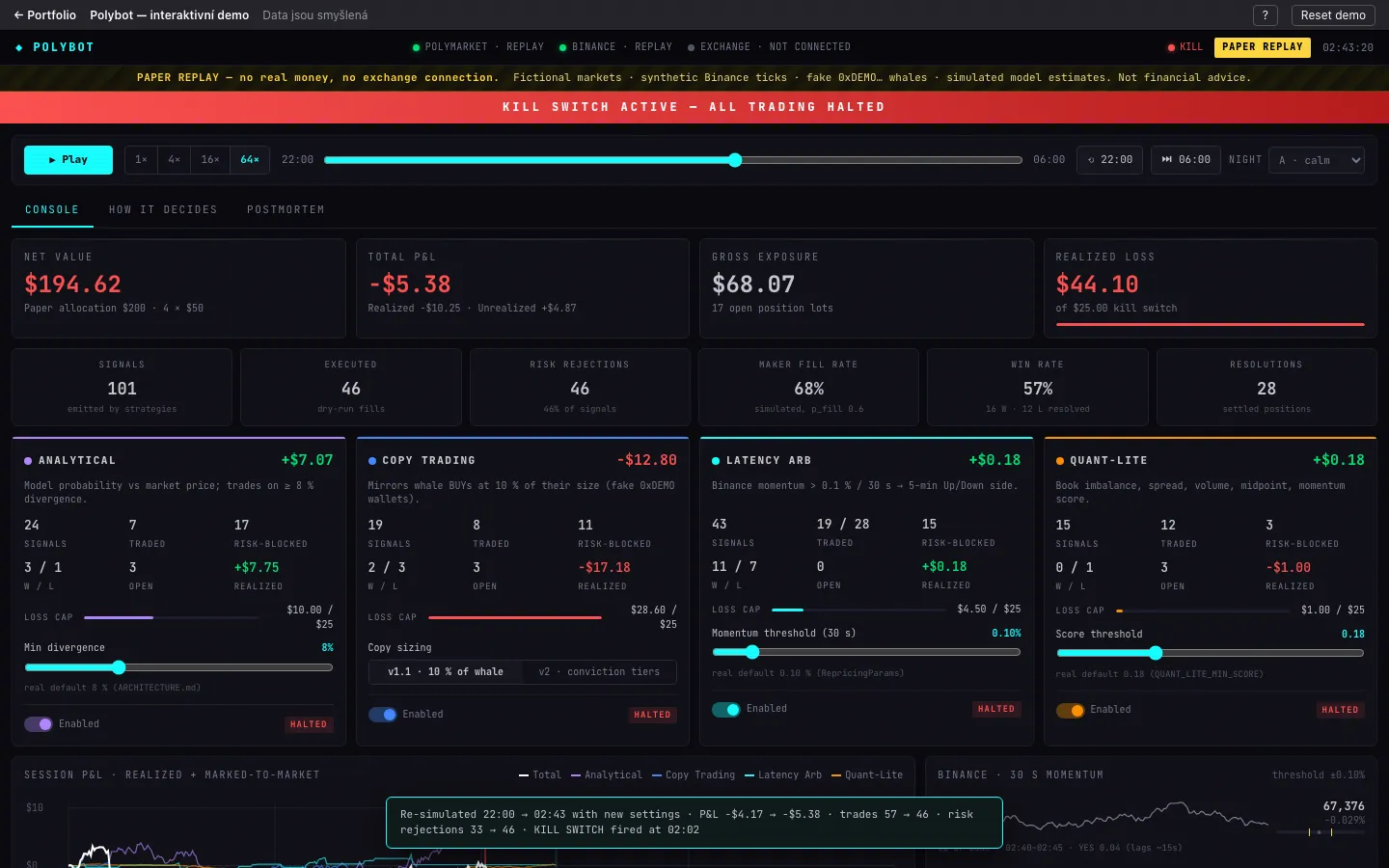Click the purple Analytical strategy dot

pyautogui.click(x=28, y=461)
